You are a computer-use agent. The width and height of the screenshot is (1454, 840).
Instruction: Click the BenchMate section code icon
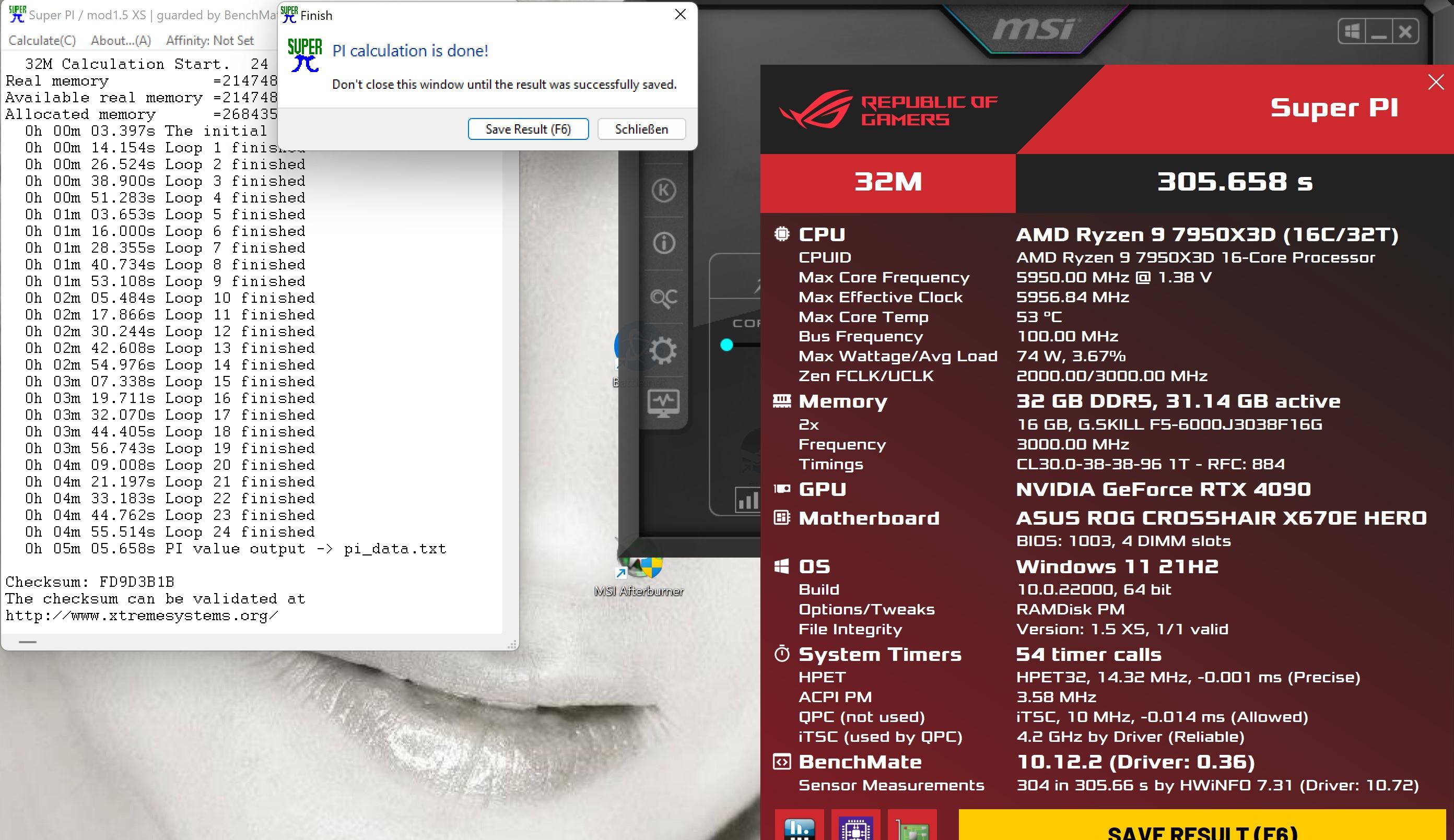pos(782,762)
